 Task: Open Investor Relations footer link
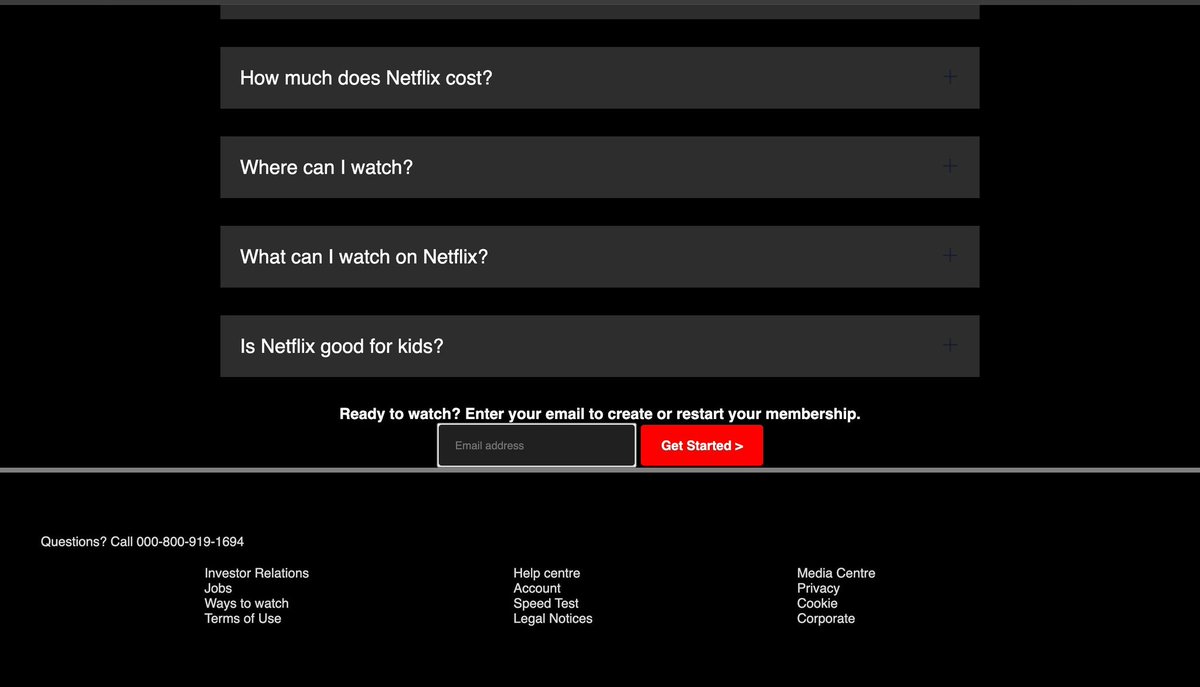[x=257, y=573]
